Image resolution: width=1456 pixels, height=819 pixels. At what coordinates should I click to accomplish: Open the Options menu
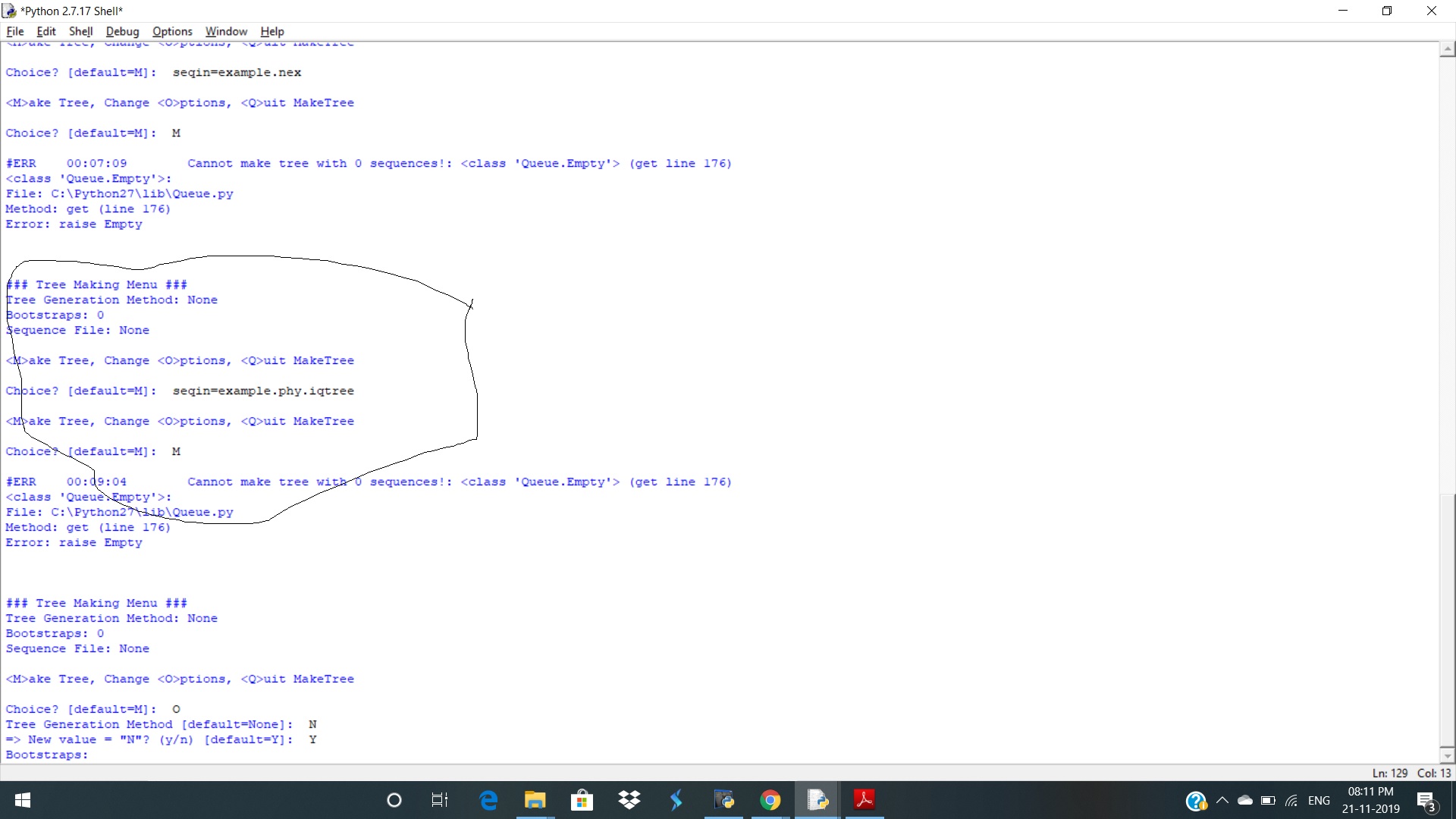click(172, 31)
